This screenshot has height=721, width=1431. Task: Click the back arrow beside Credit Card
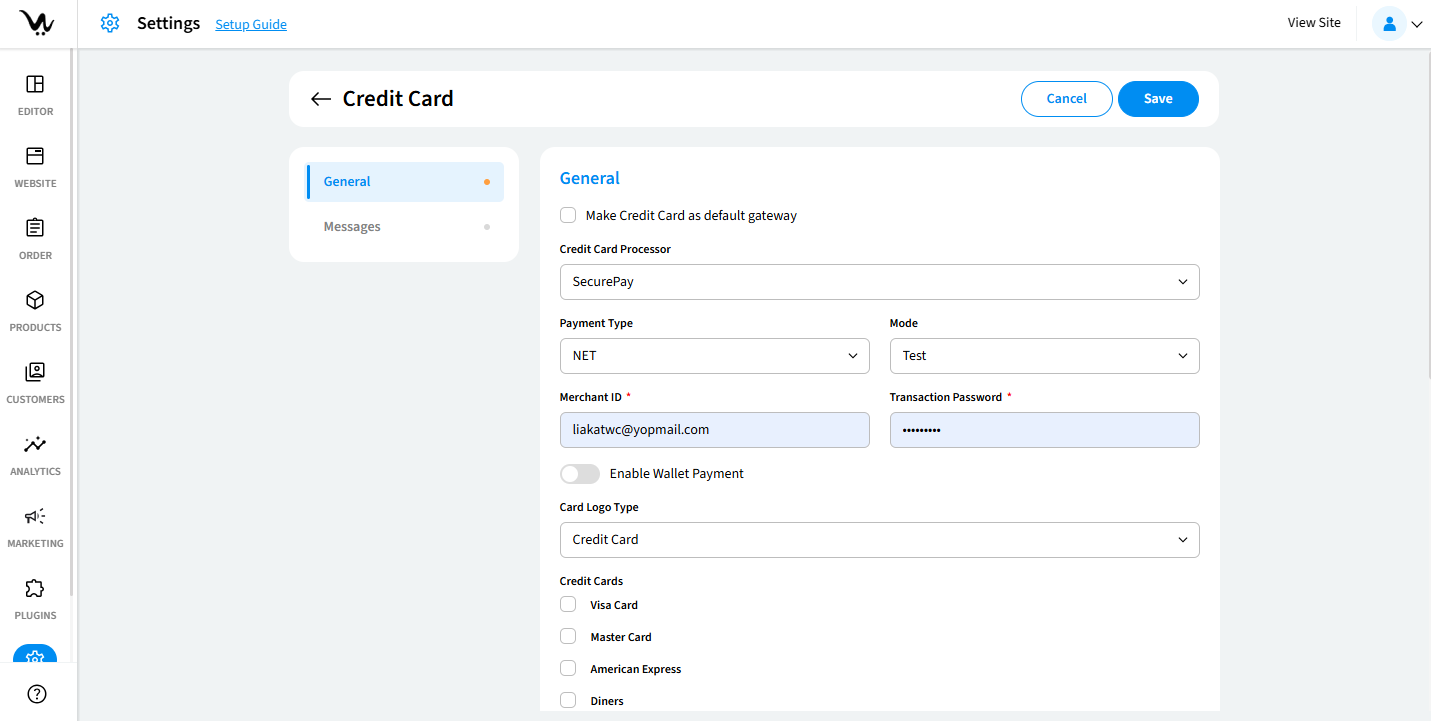coord(320,99)
